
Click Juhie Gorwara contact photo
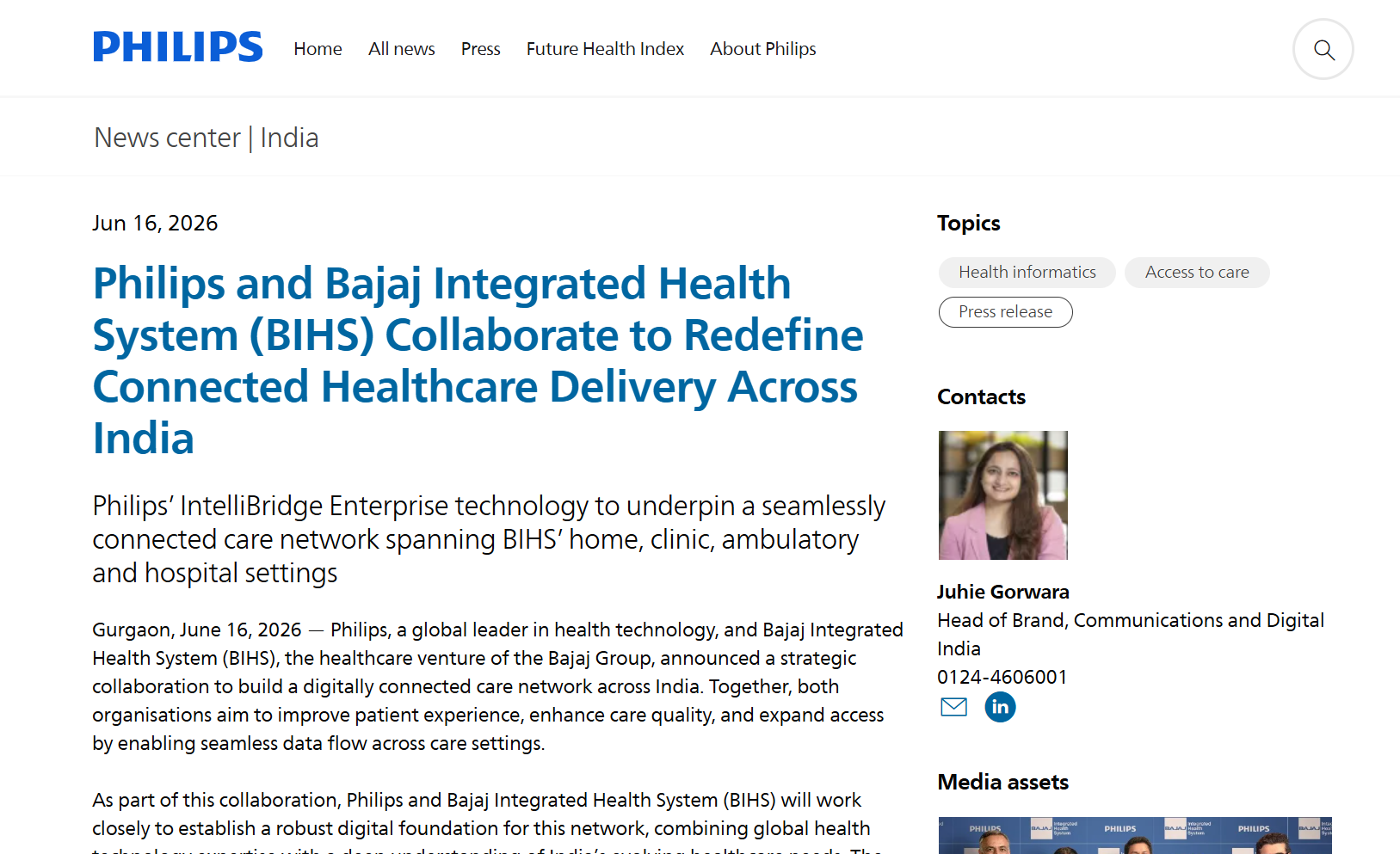coord(1003,495)
